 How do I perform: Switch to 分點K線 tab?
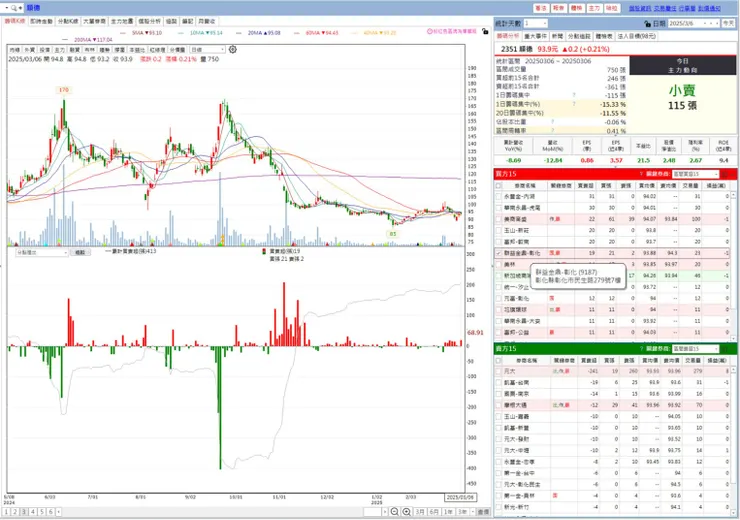click(x=68, y=21)
